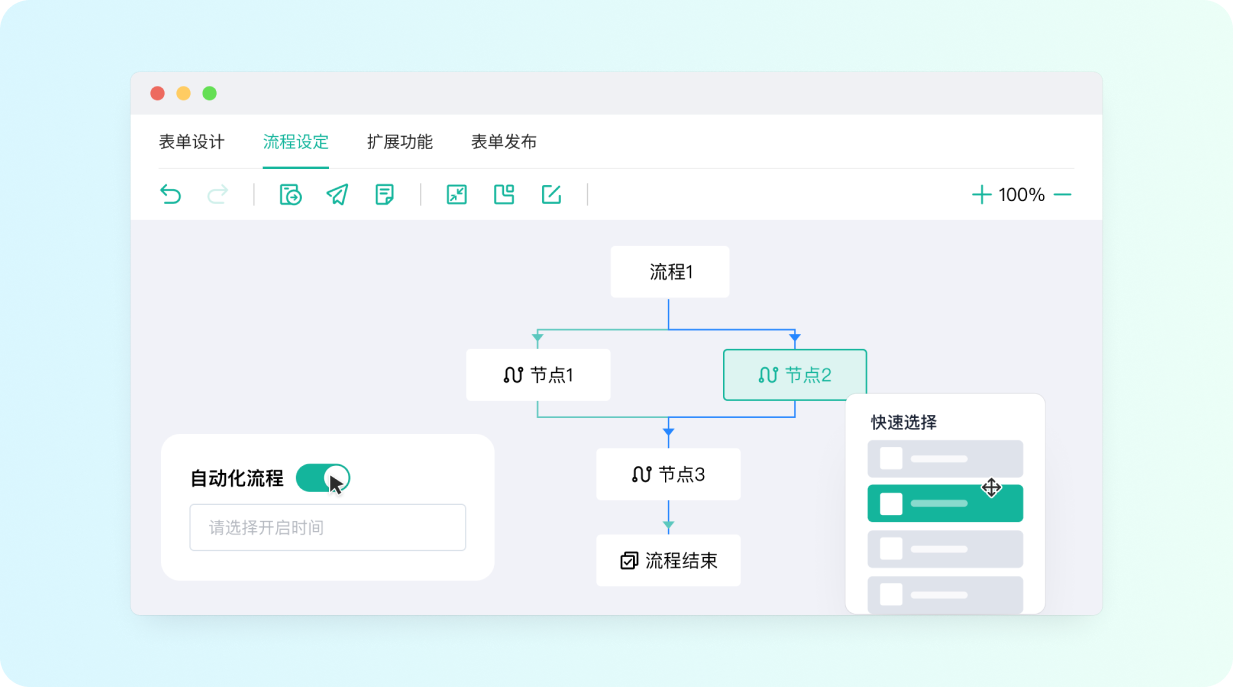Click the paper plane publish icon
This screenshot has height=687, width=1233.
point(337,194)
